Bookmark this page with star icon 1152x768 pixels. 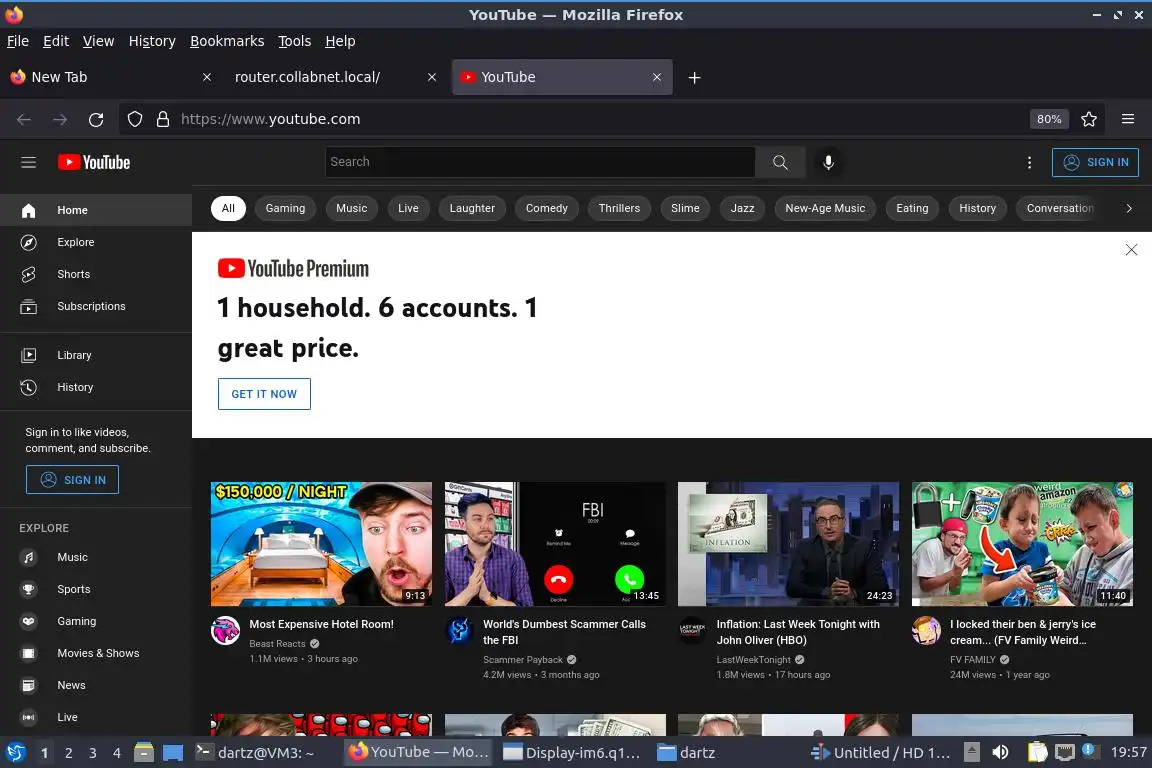tap(1089, 119)
